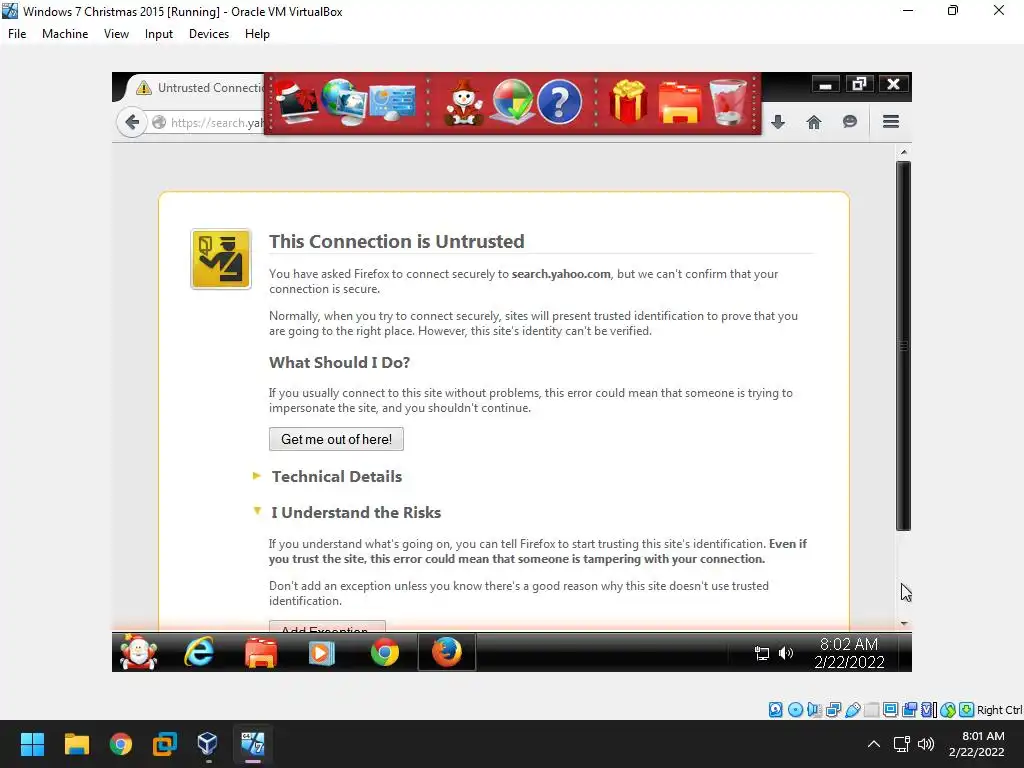Click VirtualBox CPU virtualization indicator

(928, 710)
